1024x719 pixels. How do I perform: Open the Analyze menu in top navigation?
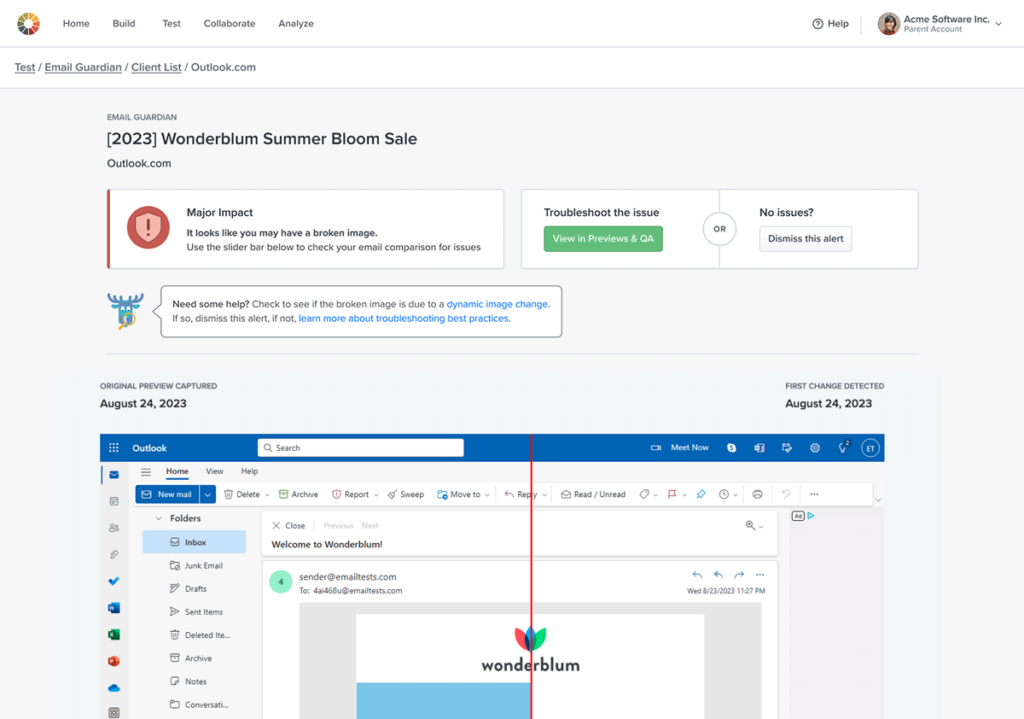(x=295, y=24)
